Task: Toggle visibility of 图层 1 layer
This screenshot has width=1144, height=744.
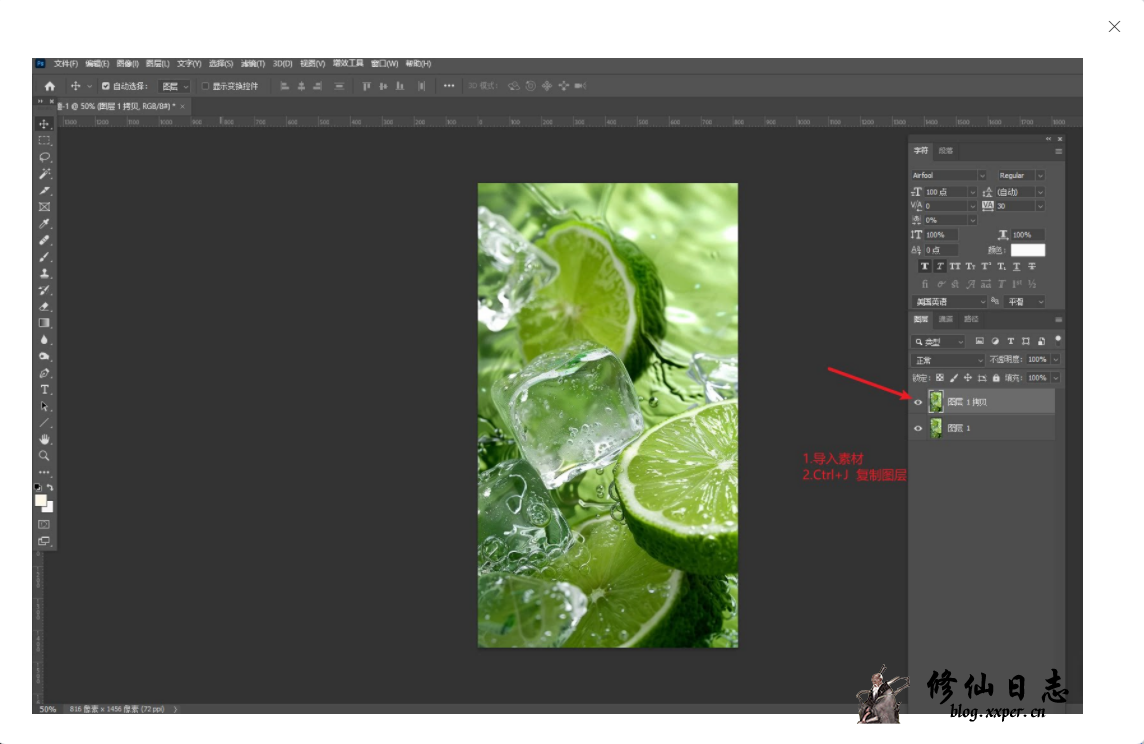Action: [918, 428]
